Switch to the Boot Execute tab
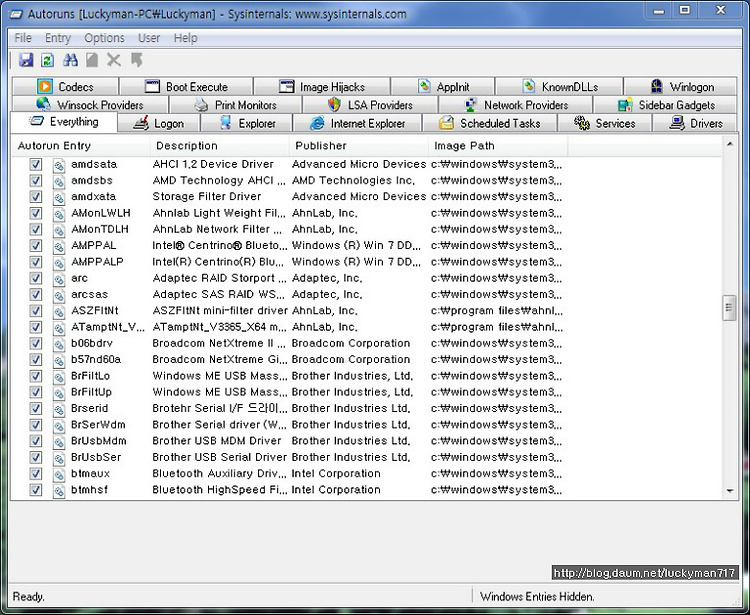 pyautogui.click(x=186, y=87)
